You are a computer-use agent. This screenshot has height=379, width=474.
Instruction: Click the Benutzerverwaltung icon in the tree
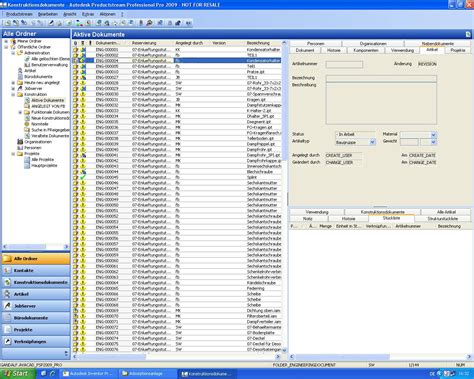[x=27, y=65]
